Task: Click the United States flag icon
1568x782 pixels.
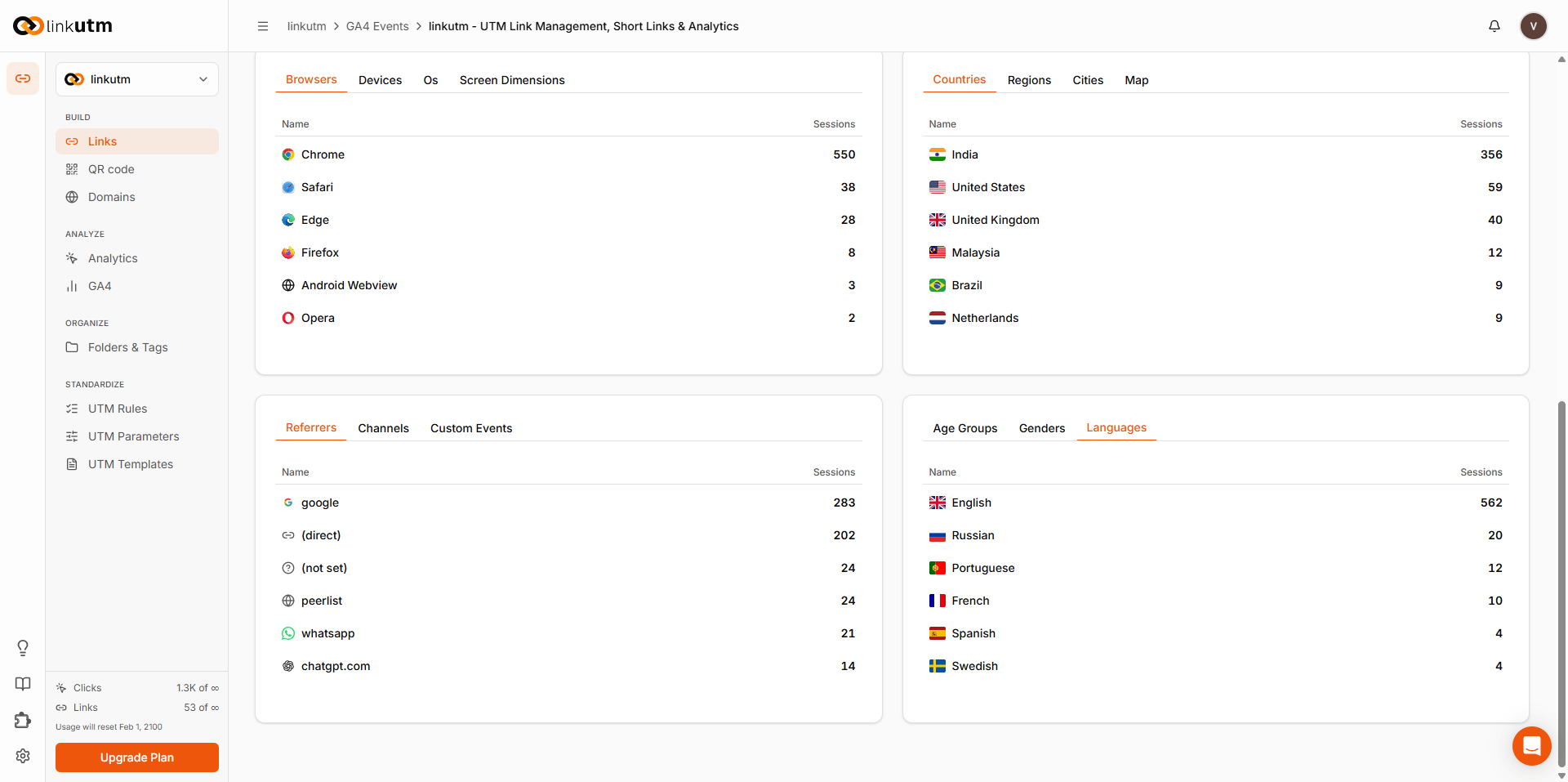Action: [x=938, y=187]
